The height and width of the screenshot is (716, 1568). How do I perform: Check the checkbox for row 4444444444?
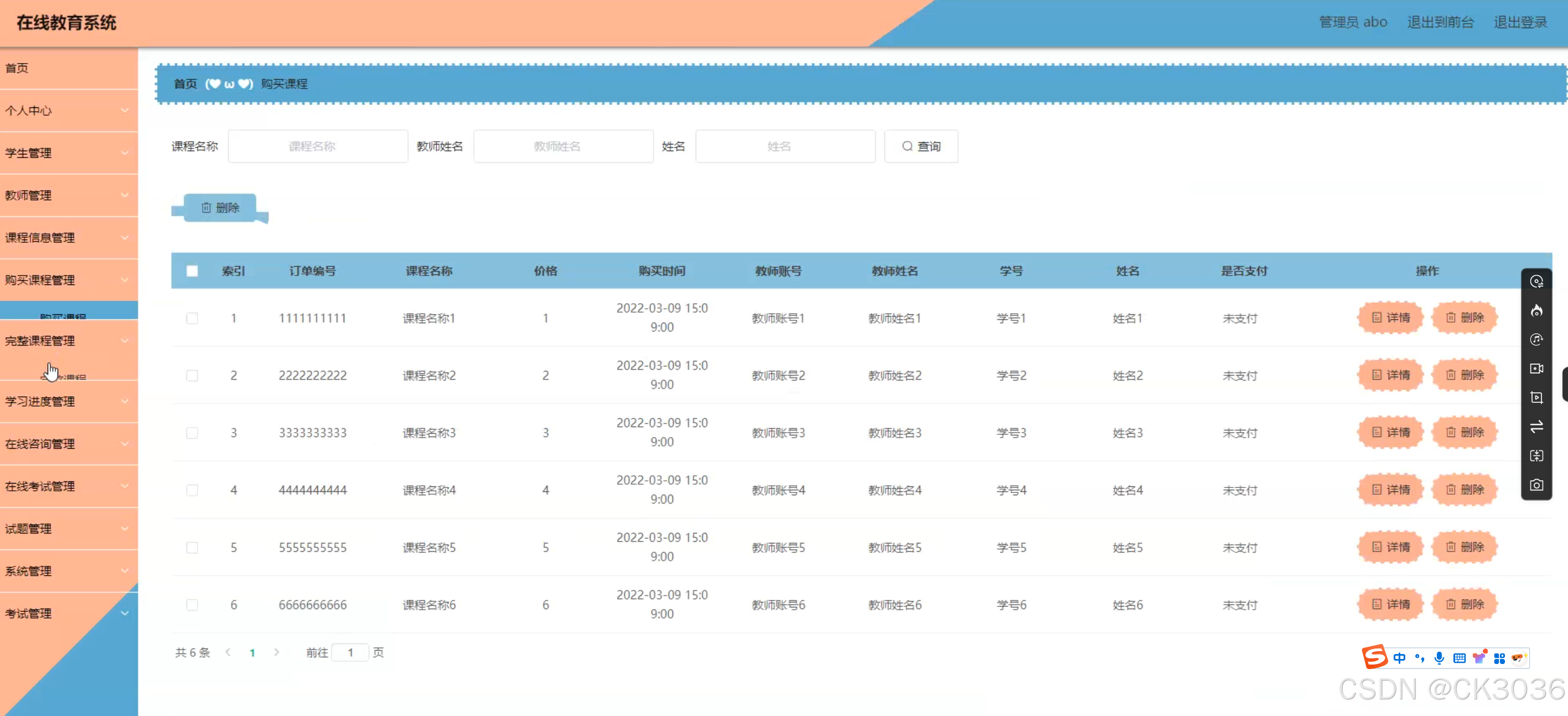pos(192,490)
